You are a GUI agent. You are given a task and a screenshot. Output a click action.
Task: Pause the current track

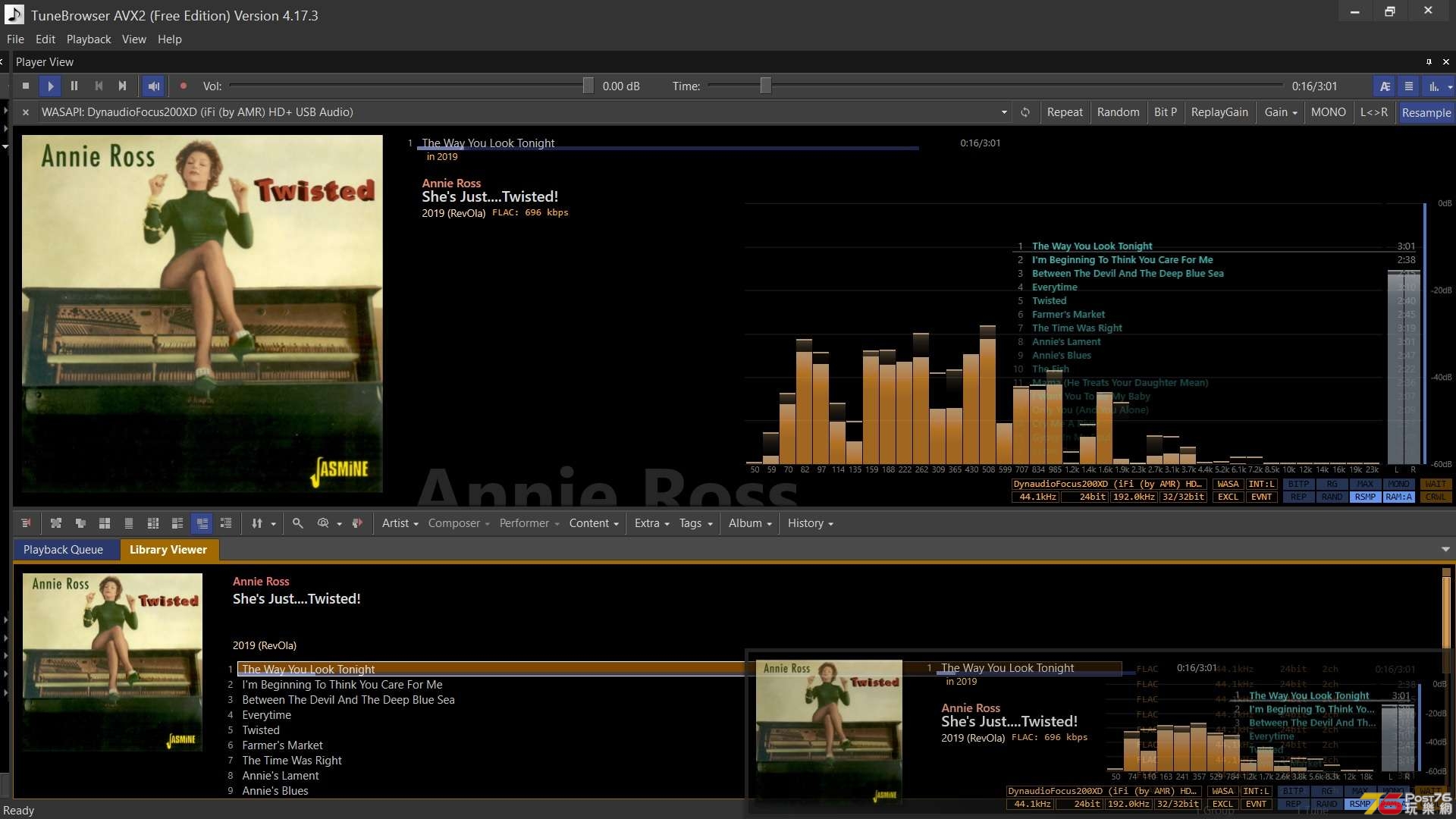tap(74, 86)
